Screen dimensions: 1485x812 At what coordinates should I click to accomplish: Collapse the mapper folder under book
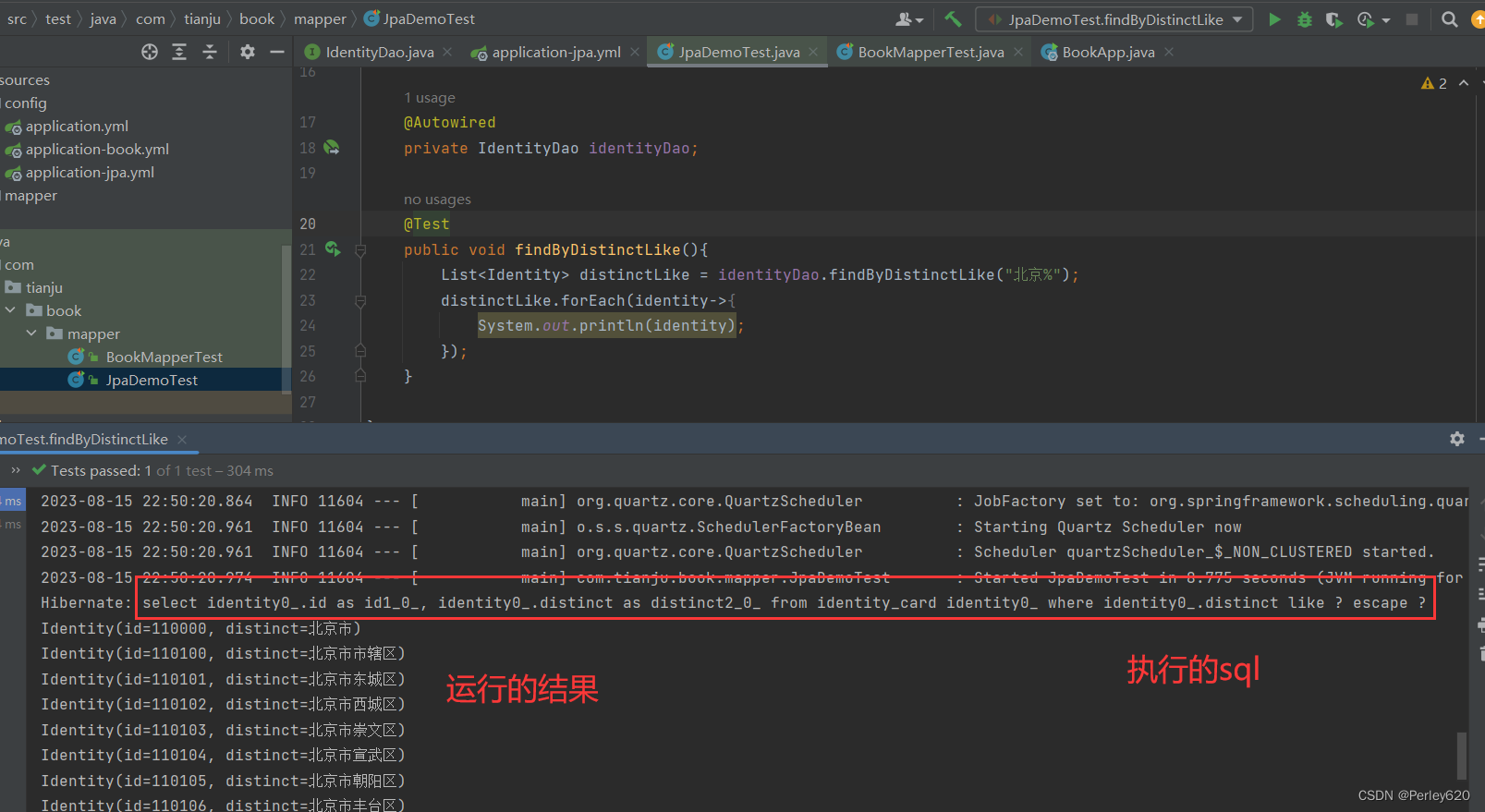pyautogui.click(x=31, y=333)
